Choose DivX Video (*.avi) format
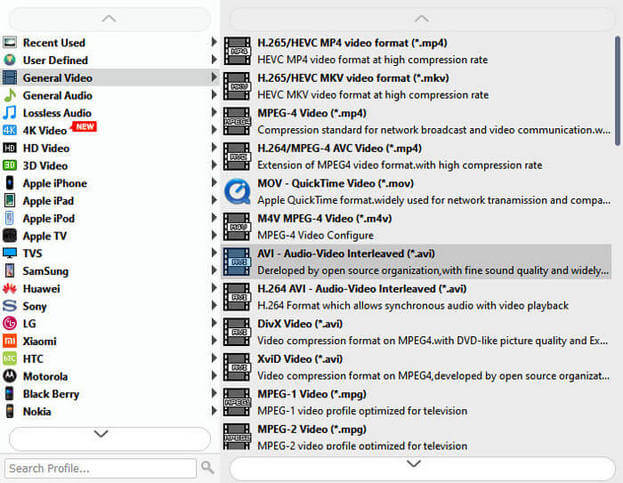This screenshot has height=483, width=623. click(x=416, y=332)
